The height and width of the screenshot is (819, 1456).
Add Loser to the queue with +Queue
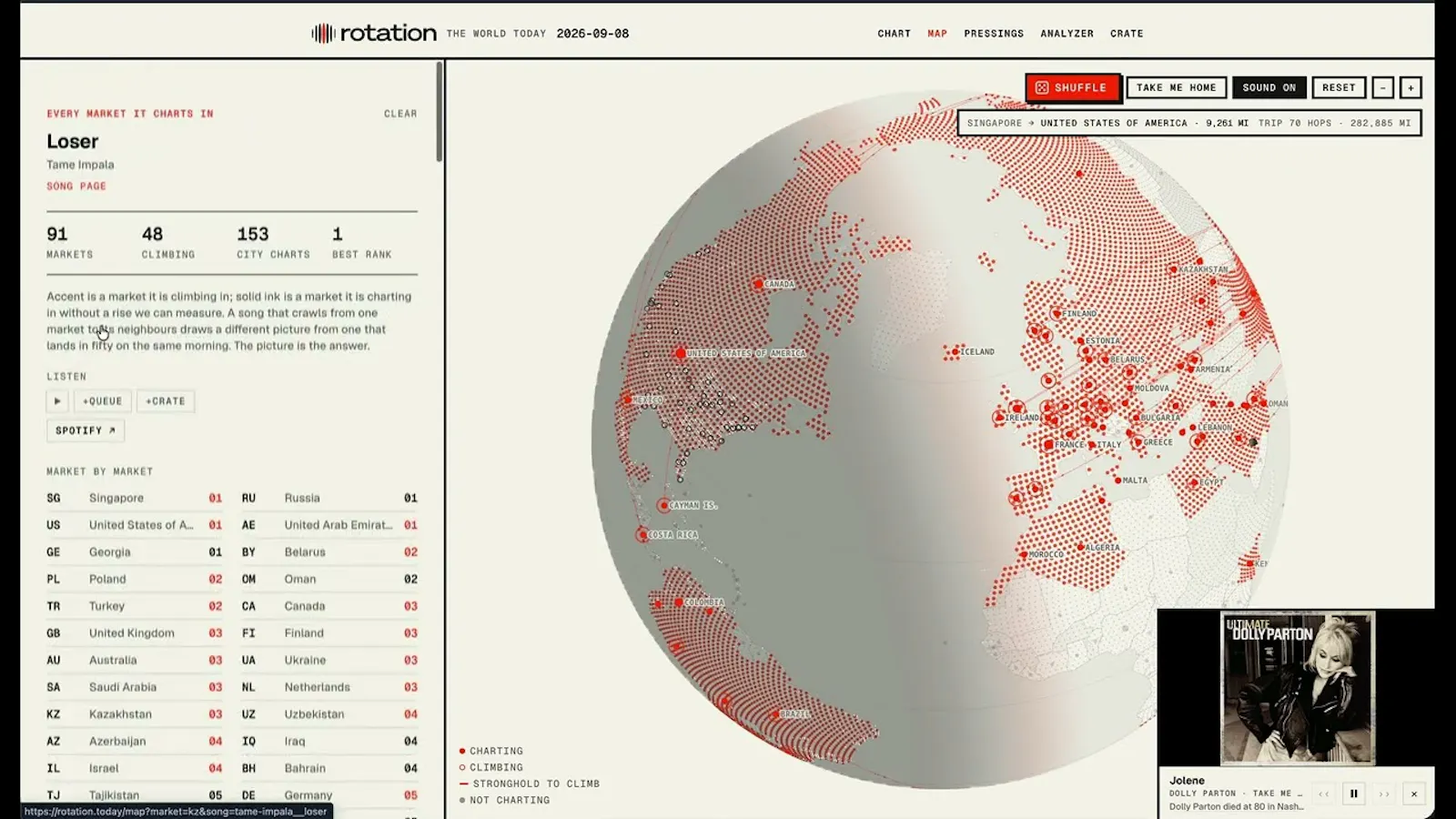point(102,400)
